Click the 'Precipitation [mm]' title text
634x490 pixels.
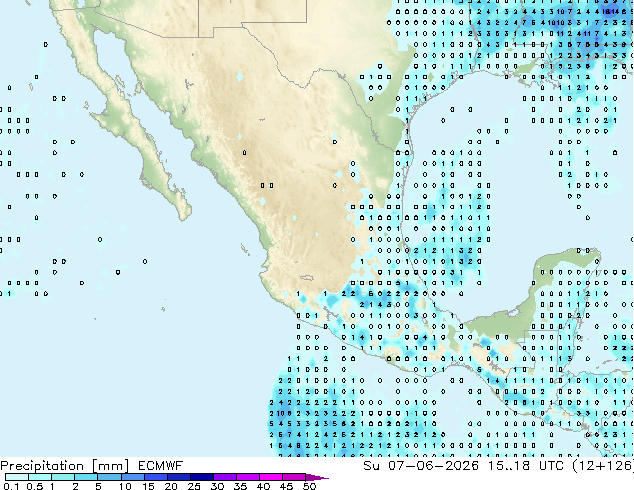(x=65, y=466)
